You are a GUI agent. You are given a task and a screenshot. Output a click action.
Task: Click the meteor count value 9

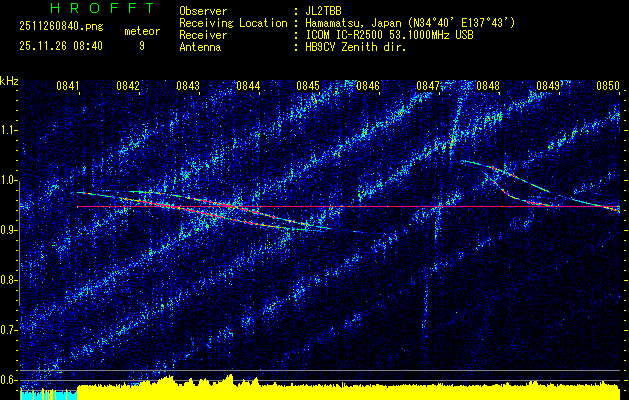141,45
